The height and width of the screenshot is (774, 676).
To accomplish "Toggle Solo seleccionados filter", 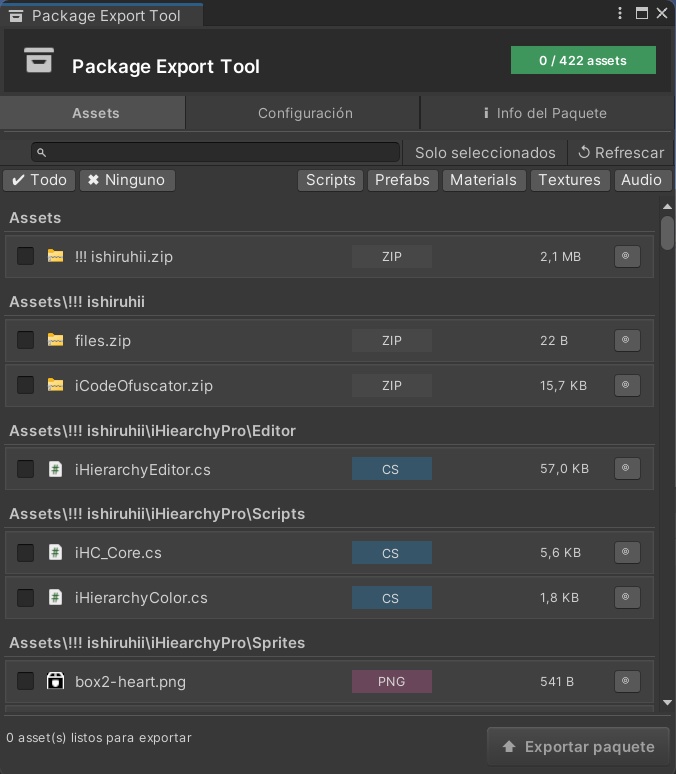I will click(485, 153).
